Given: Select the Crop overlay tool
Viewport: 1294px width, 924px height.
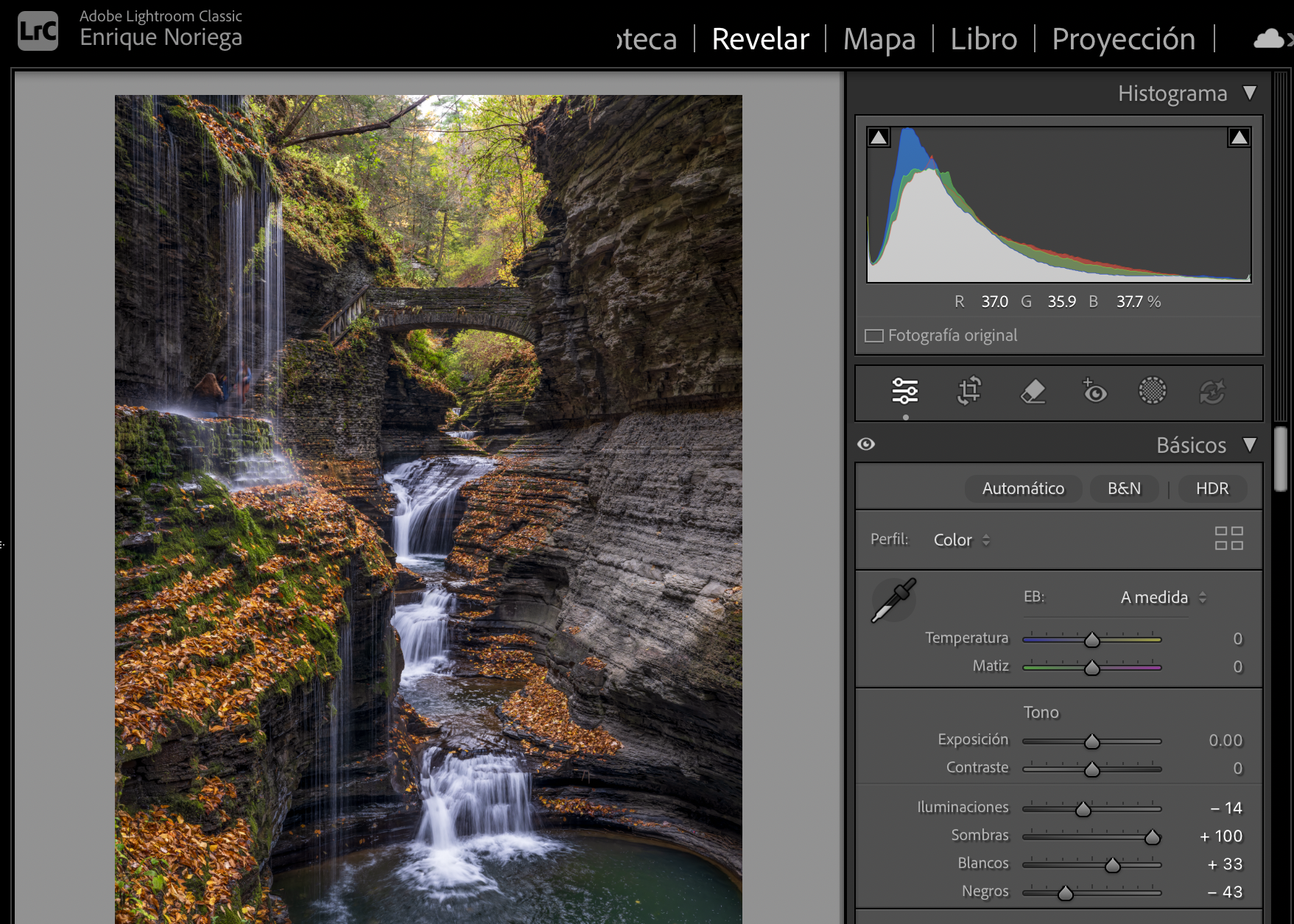Looking at the screenshot, I should 969,391.
